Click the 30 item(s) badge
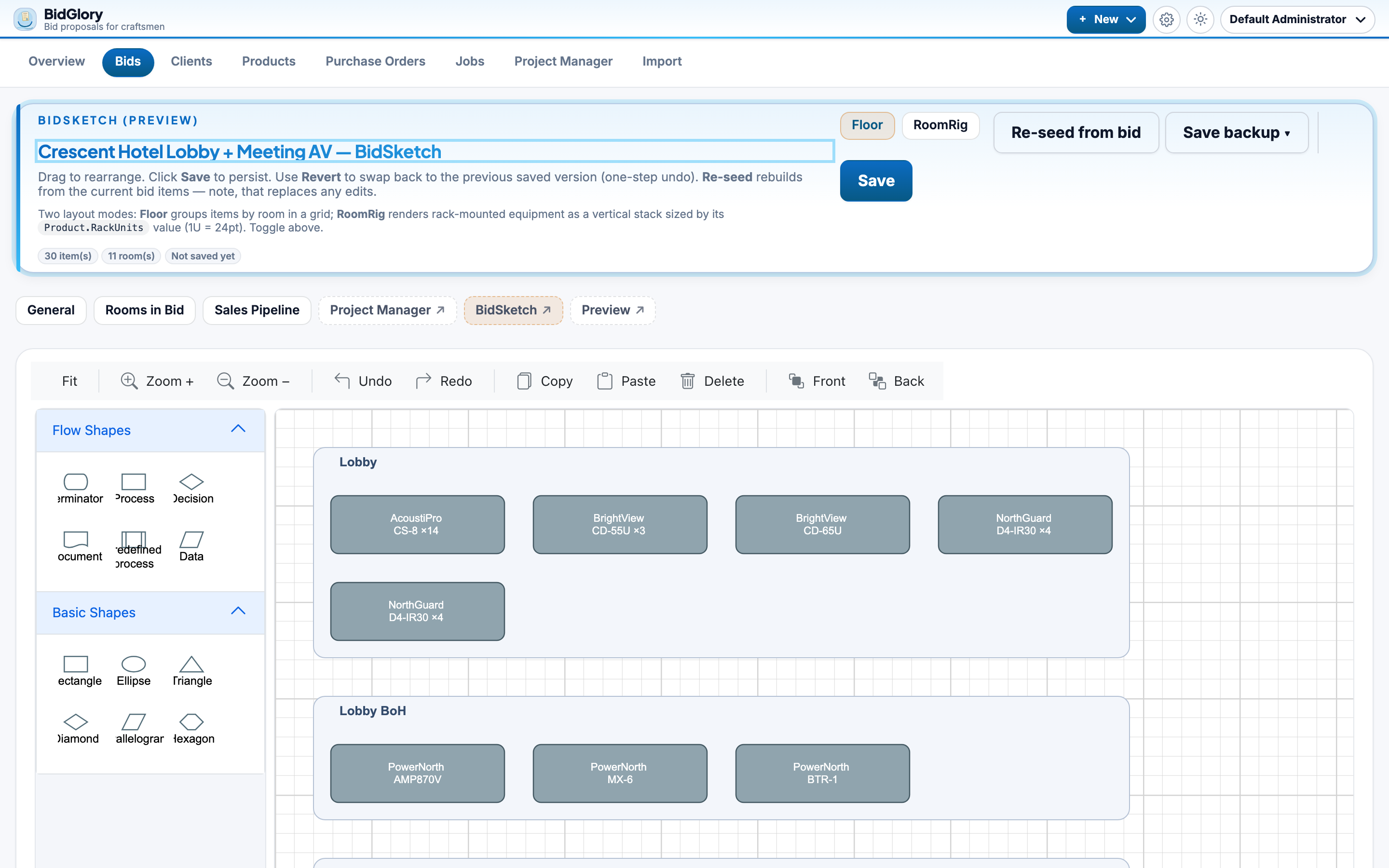Screen dimensions: 1389x868 tap(68, 256)
